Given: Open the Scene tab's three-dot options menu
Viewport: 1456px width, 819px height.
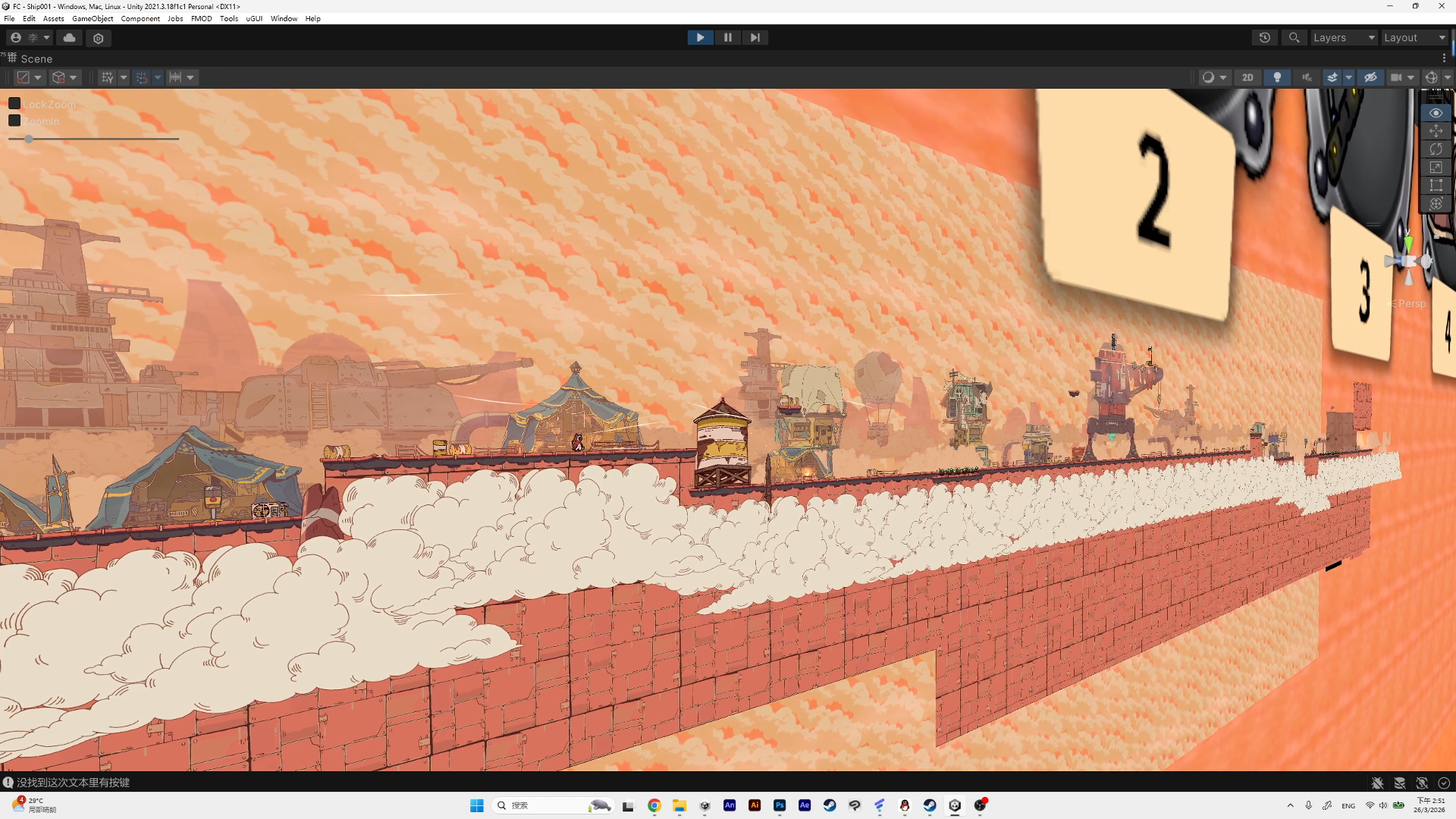Looking at the screenshot, I should [x=1444, y=58].
